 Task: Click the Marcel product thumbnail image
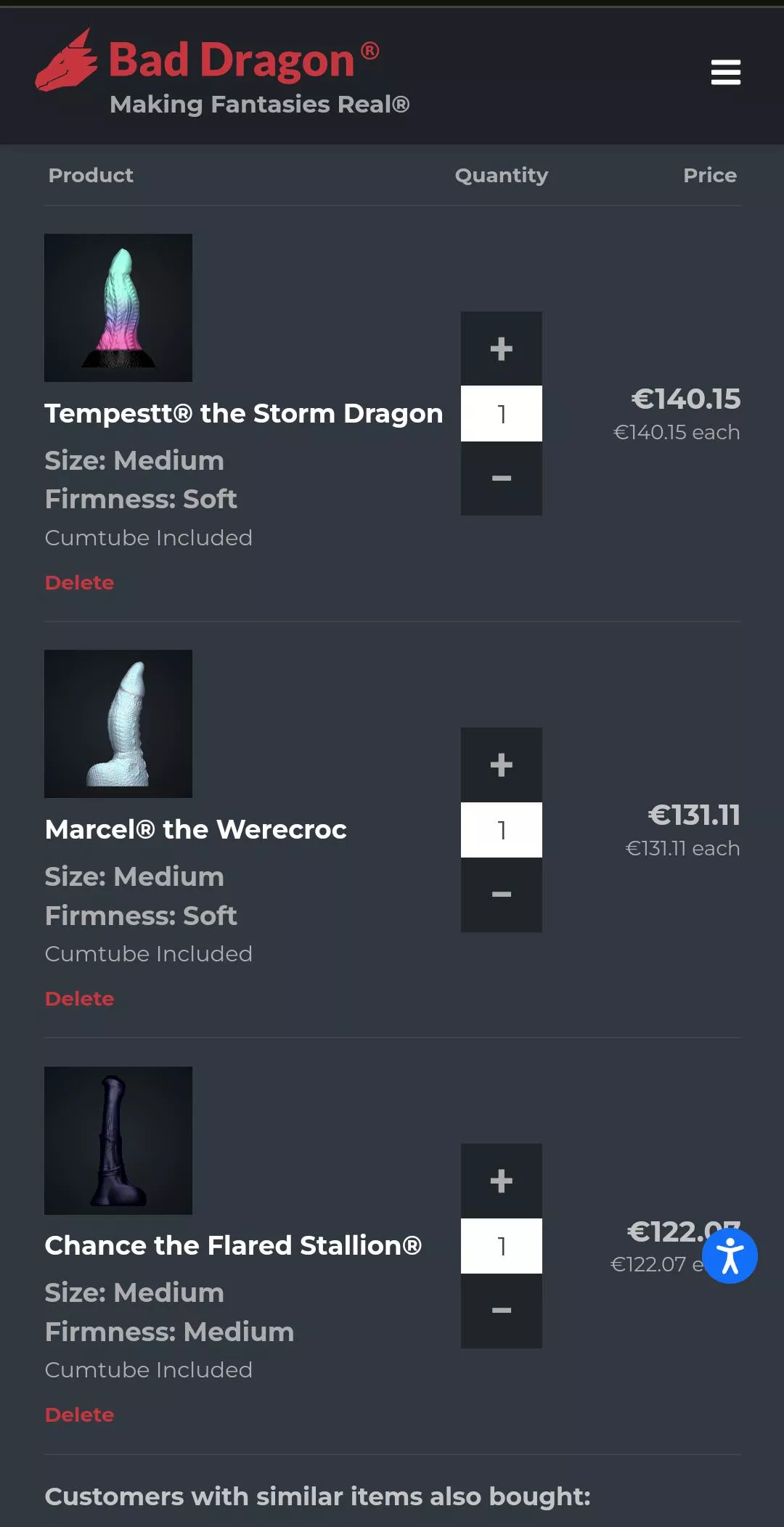point(118,724)
